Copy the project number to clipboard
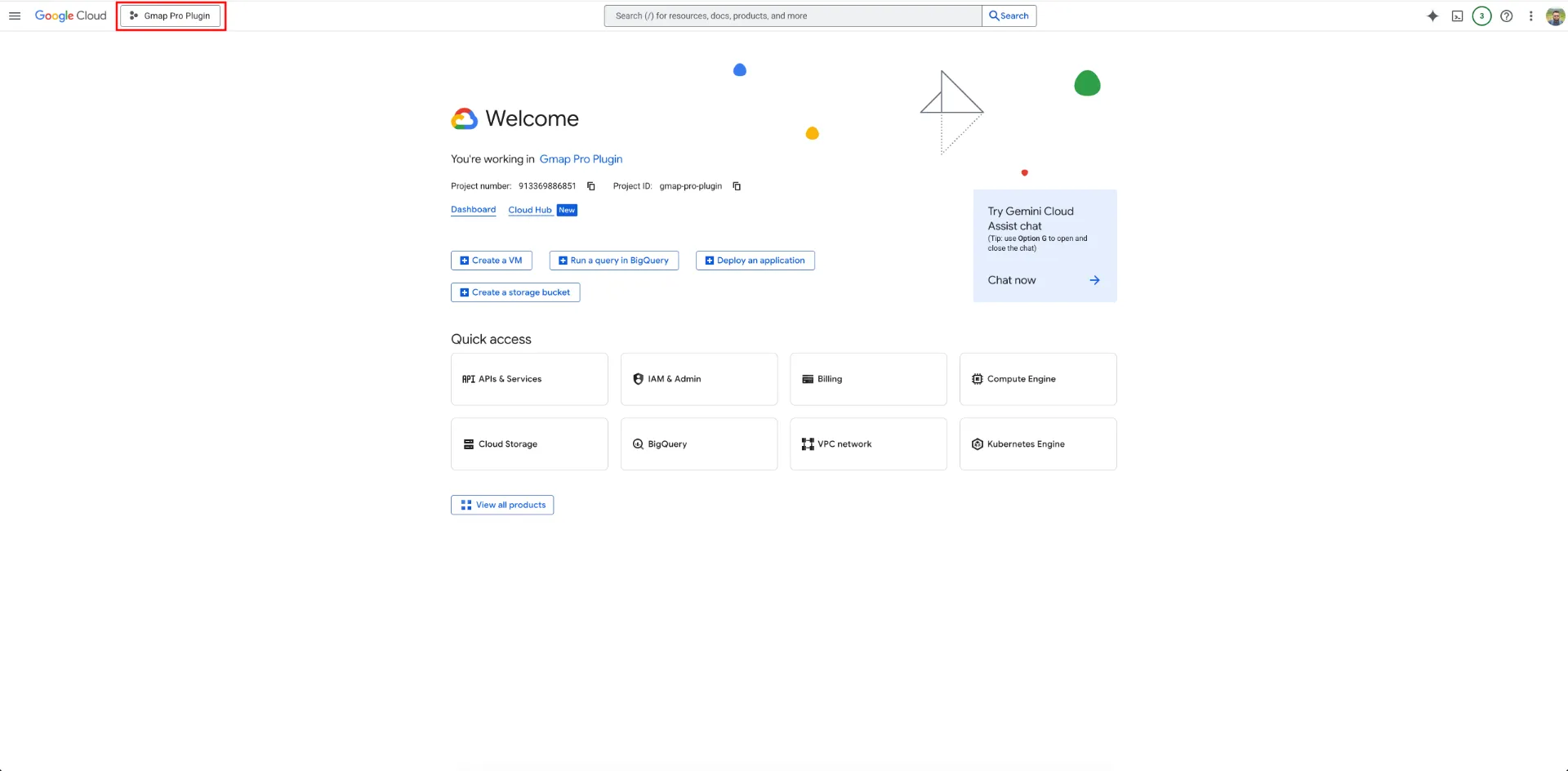The width and height of the screenshot is (1568, 771). pos(591,186)
